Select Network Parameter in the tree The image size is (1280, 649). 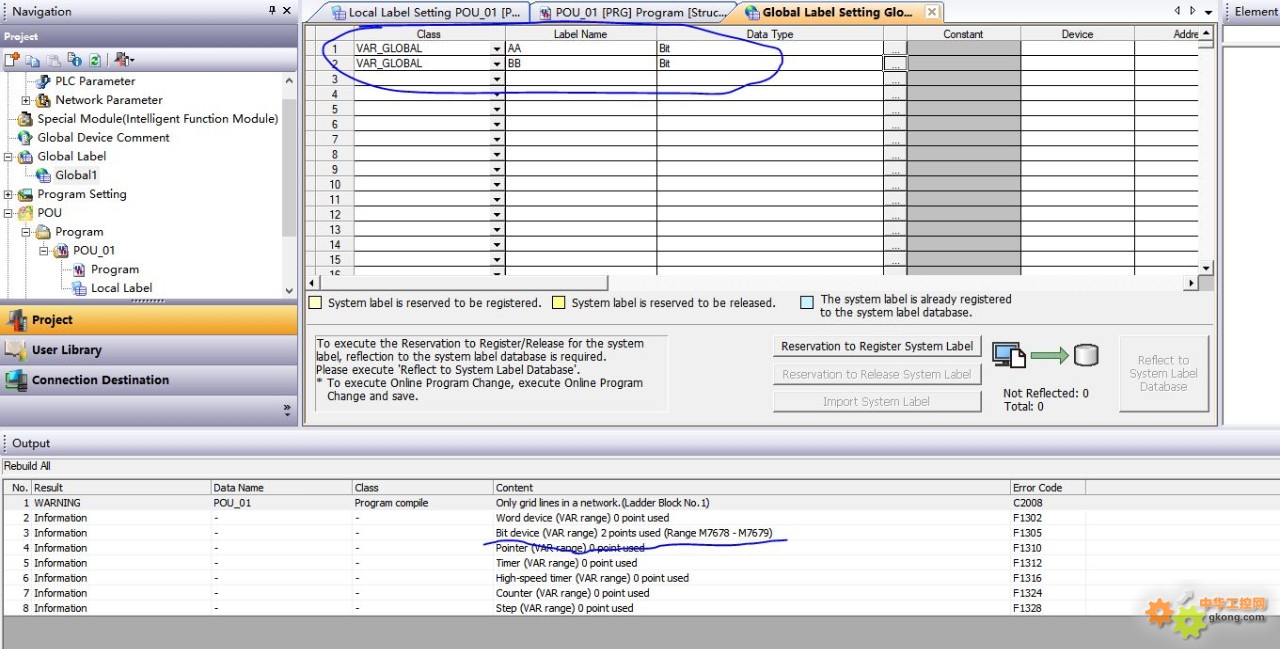[109, 100]
